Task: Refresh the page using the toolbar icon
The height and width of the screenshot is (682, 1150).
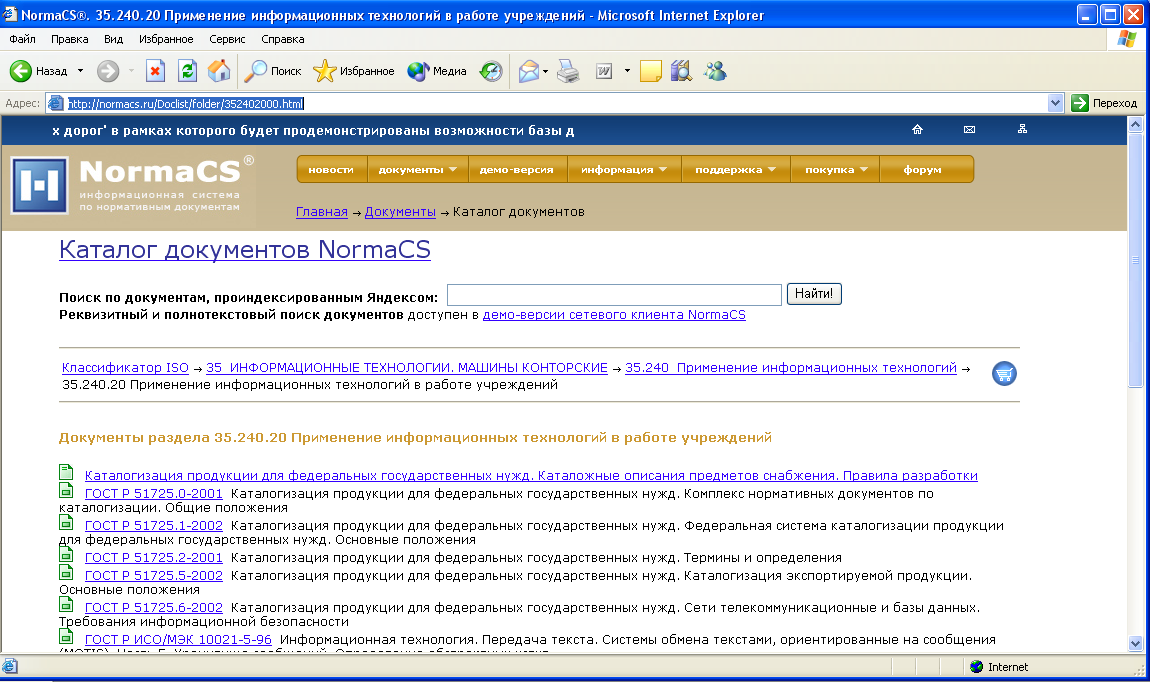Action: coord(188,71)
